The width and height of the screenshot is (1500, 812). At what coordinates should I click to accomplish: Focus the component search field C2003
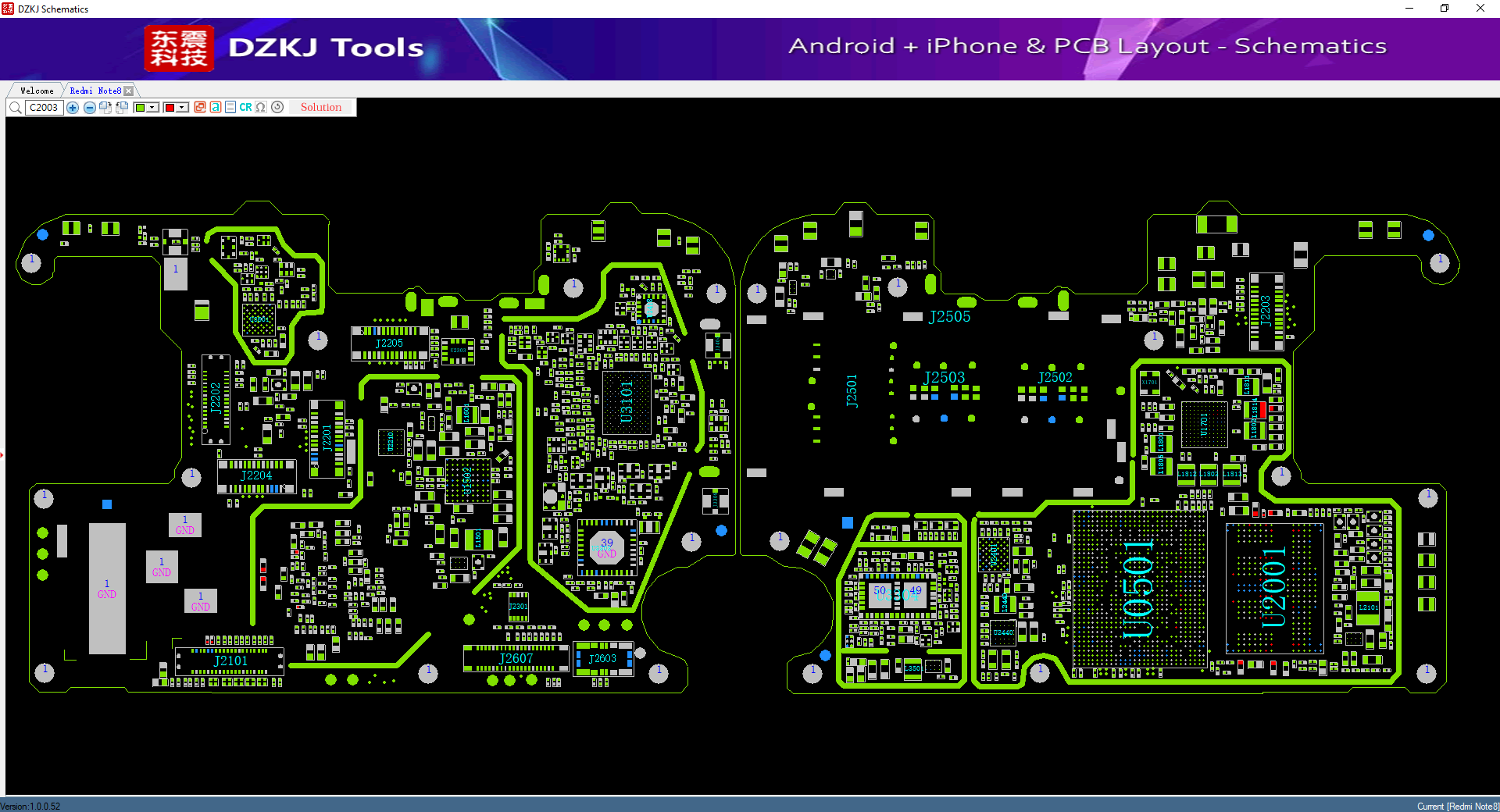[44, 108]
